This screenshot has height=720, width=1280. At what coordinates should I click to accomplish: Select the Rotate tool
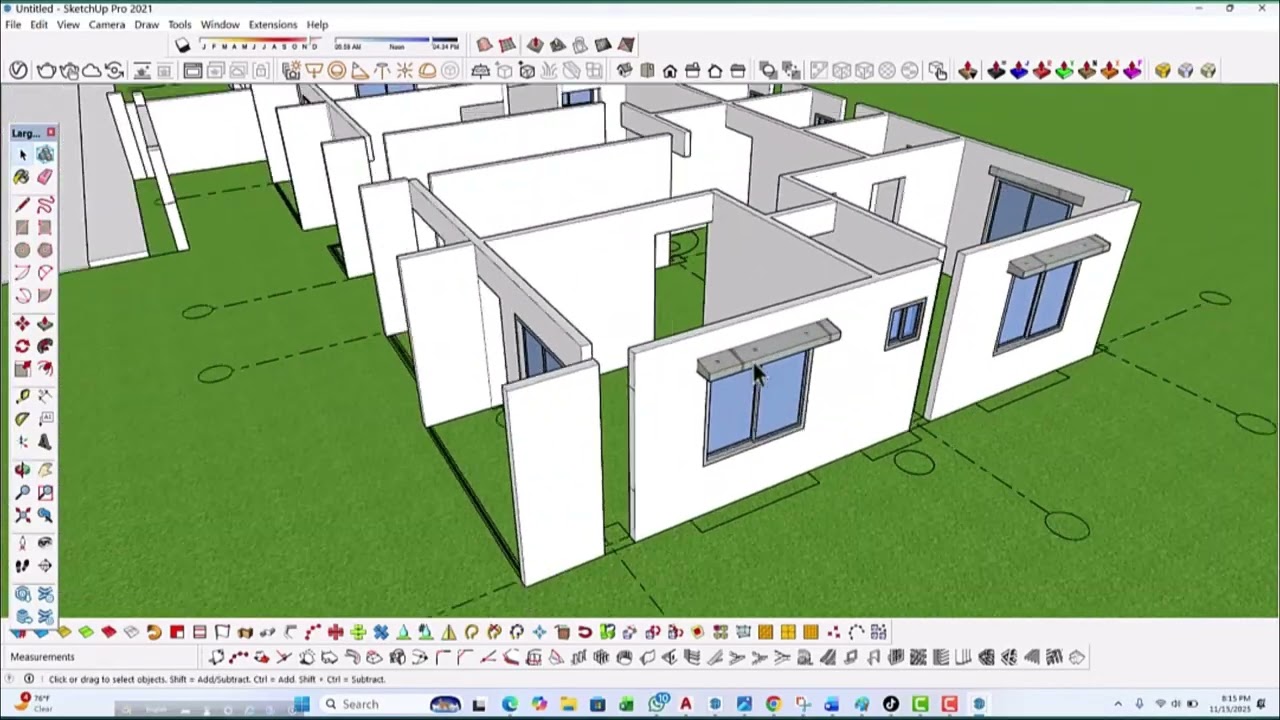coord(22,346)
